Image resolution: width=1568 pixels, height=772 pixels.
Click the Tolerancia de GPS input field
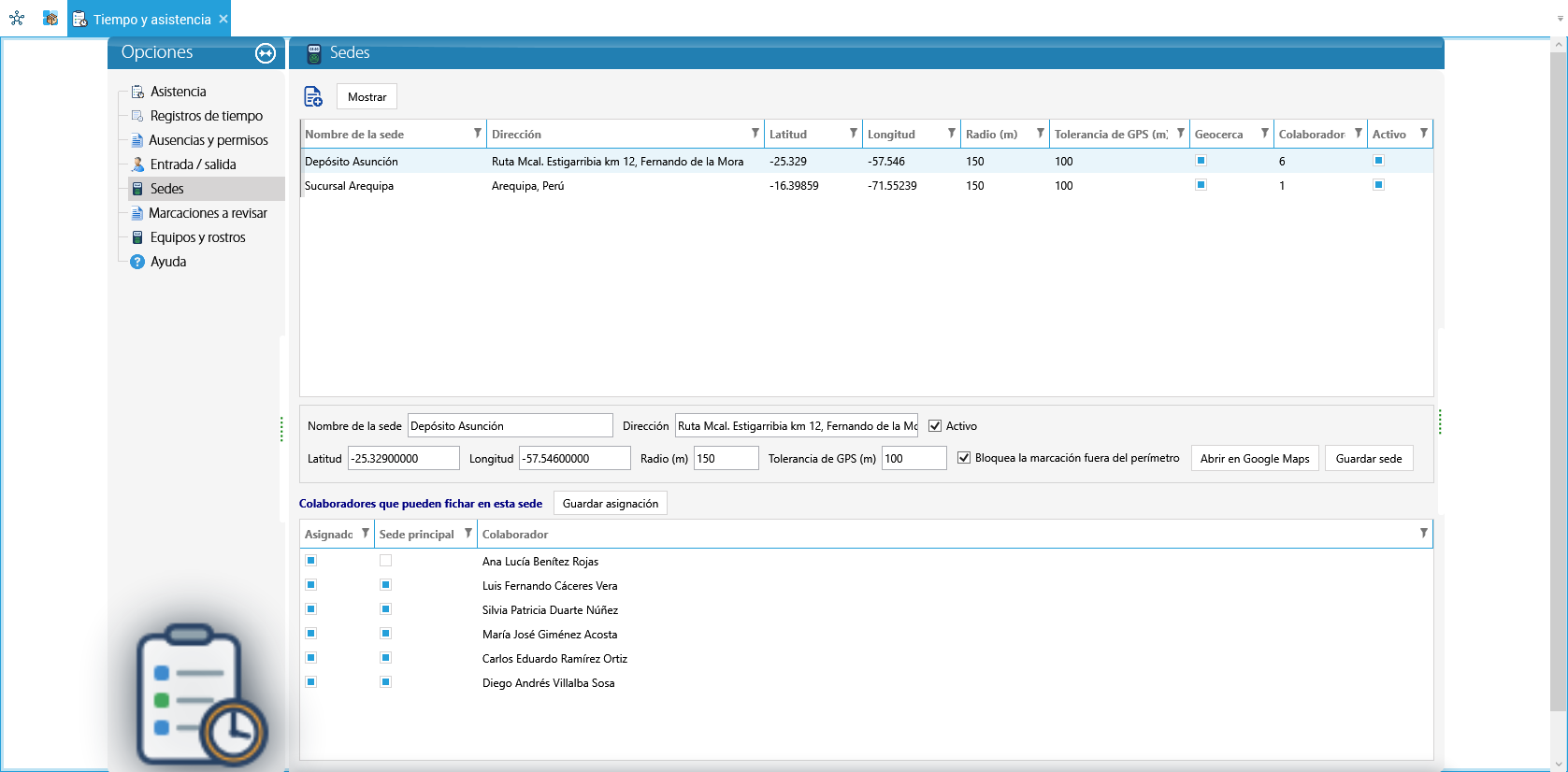(914, 458)
